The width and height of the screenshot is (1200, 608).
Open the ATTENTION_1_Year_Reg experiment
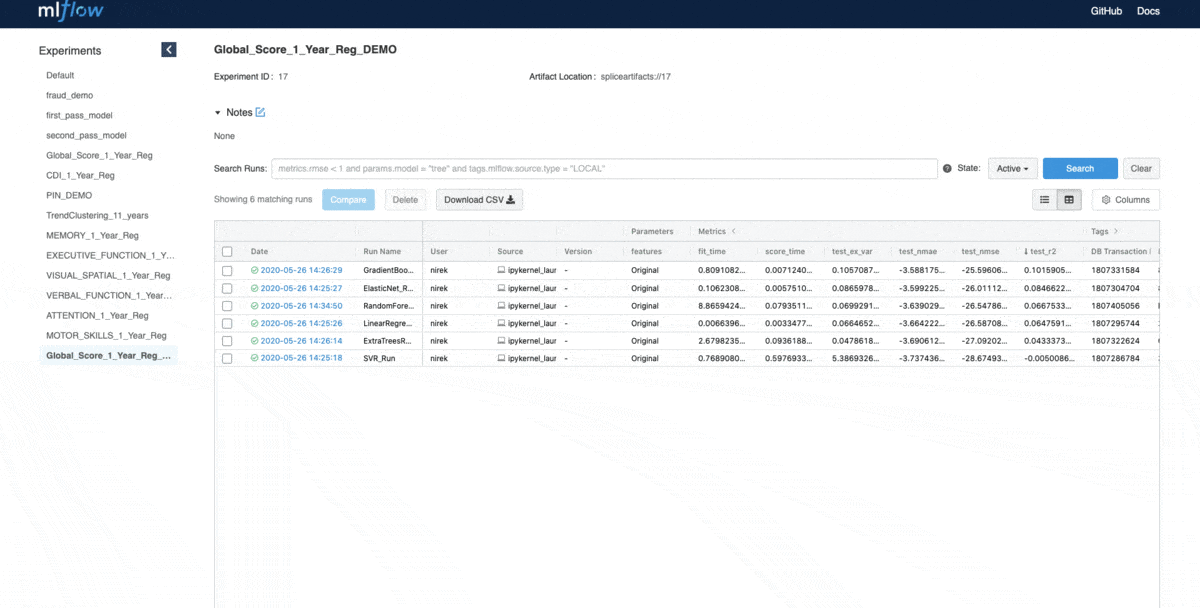point(97,315)
